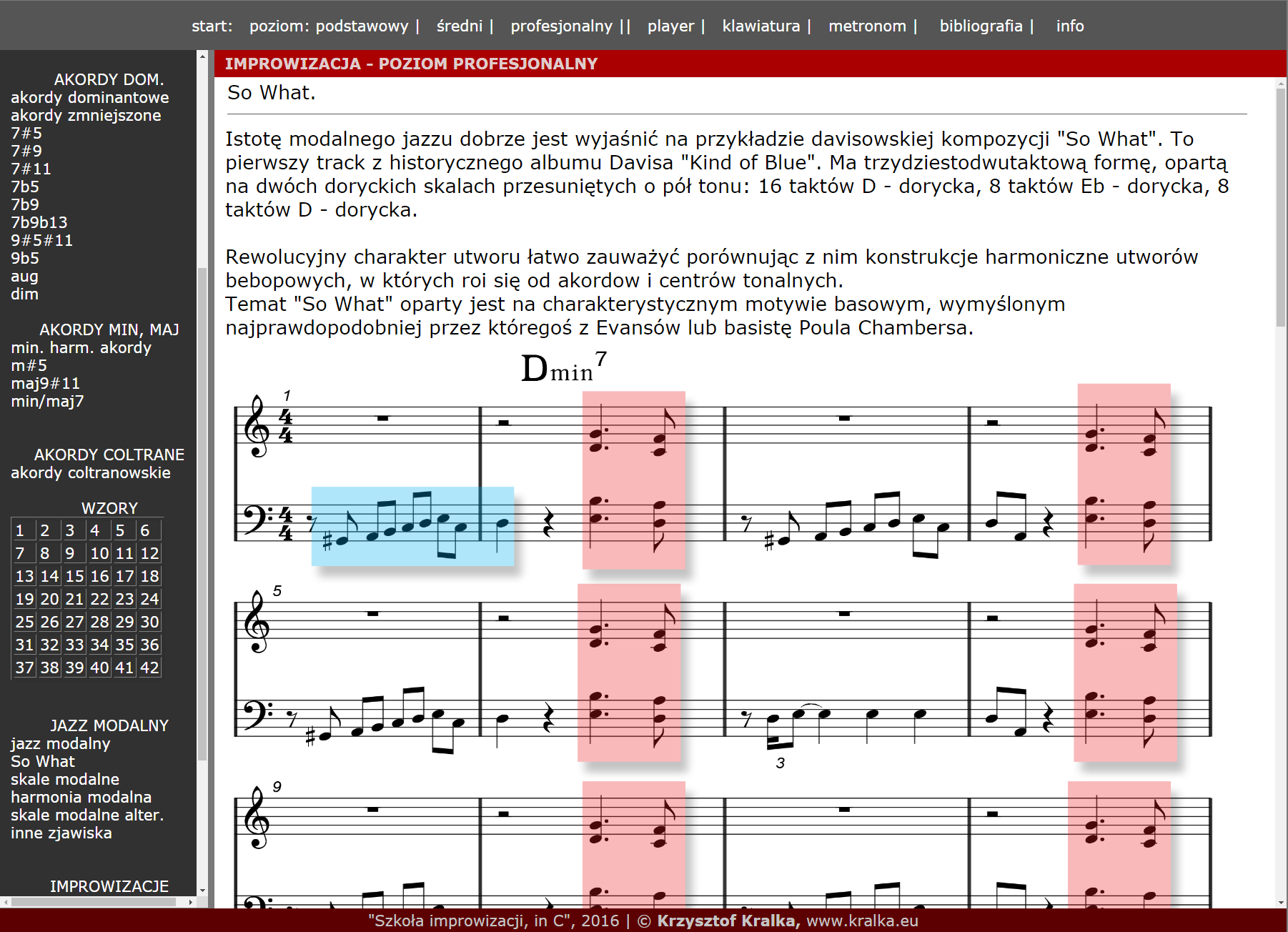
Task: Click the Dmin7 chord symbol
Action: tap(565, 368)
